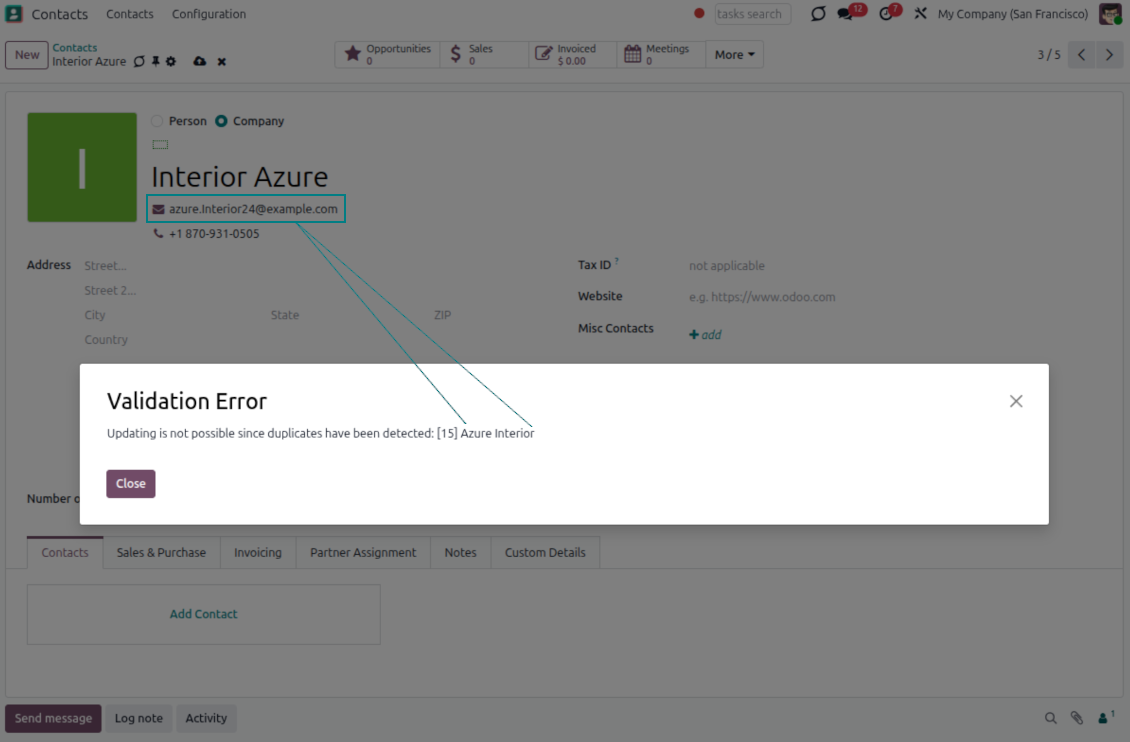
Task: Go to previous contact record arrow
Action: click(x=1081, y=55)
